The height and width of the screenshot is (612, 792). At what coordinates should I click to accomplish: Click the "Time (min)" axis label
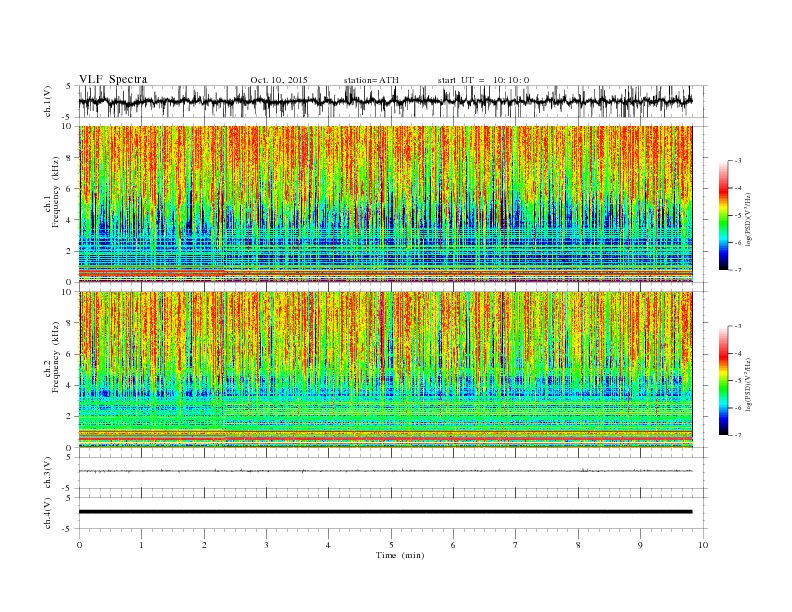click(400, 555)
